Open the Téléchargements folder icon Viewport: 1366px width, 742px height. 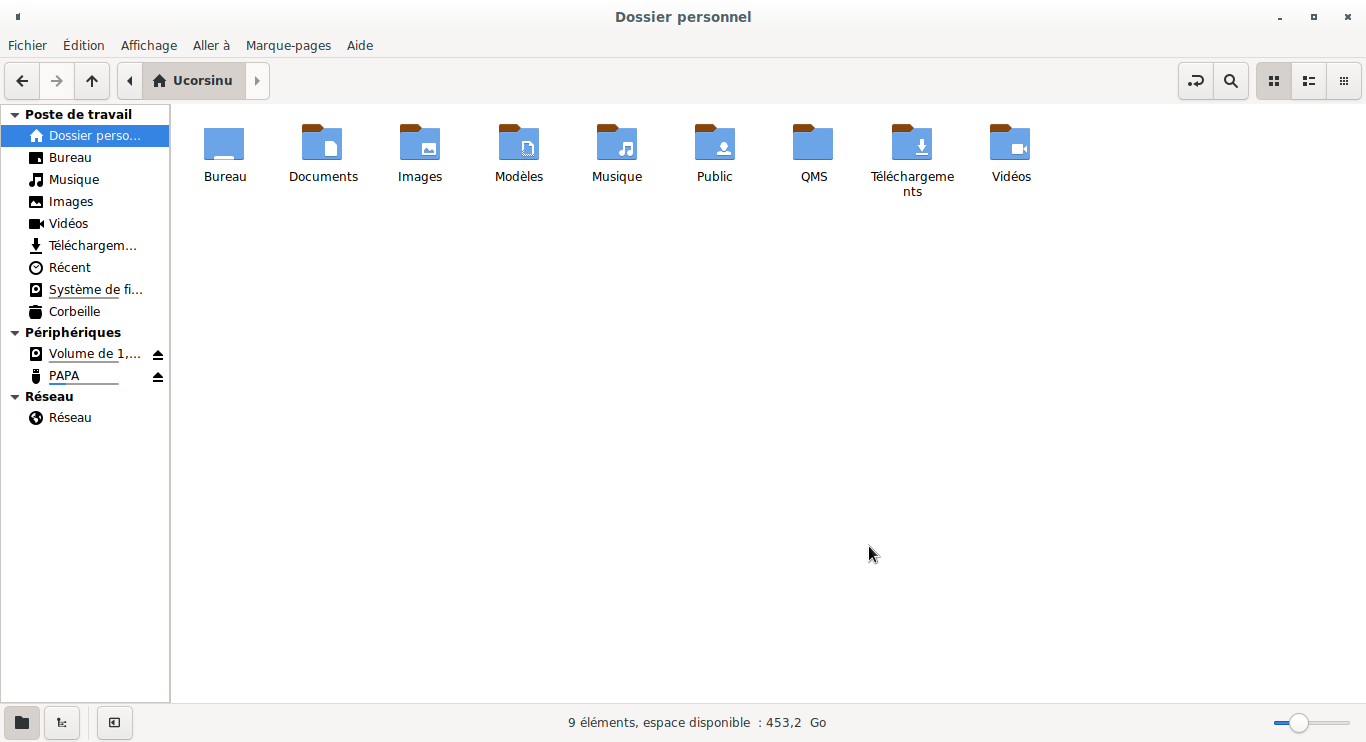click(911, 145)
